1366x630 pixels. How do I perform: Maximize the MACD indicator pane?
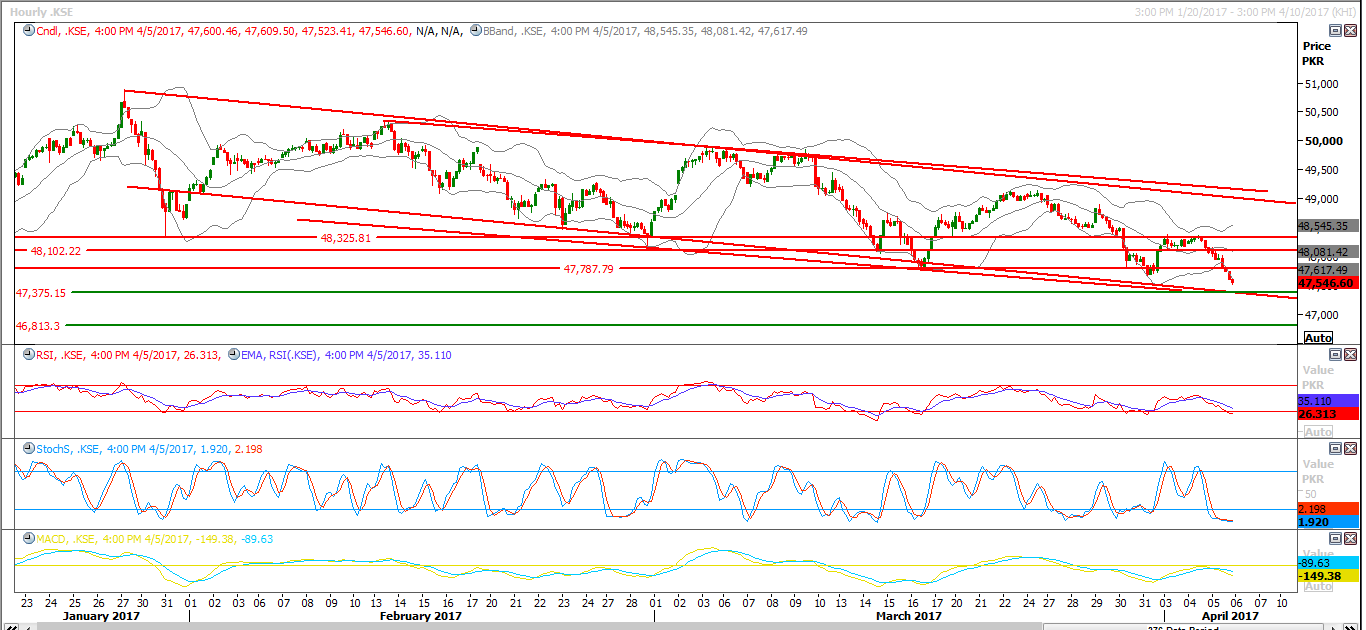tap(1335, 539)
